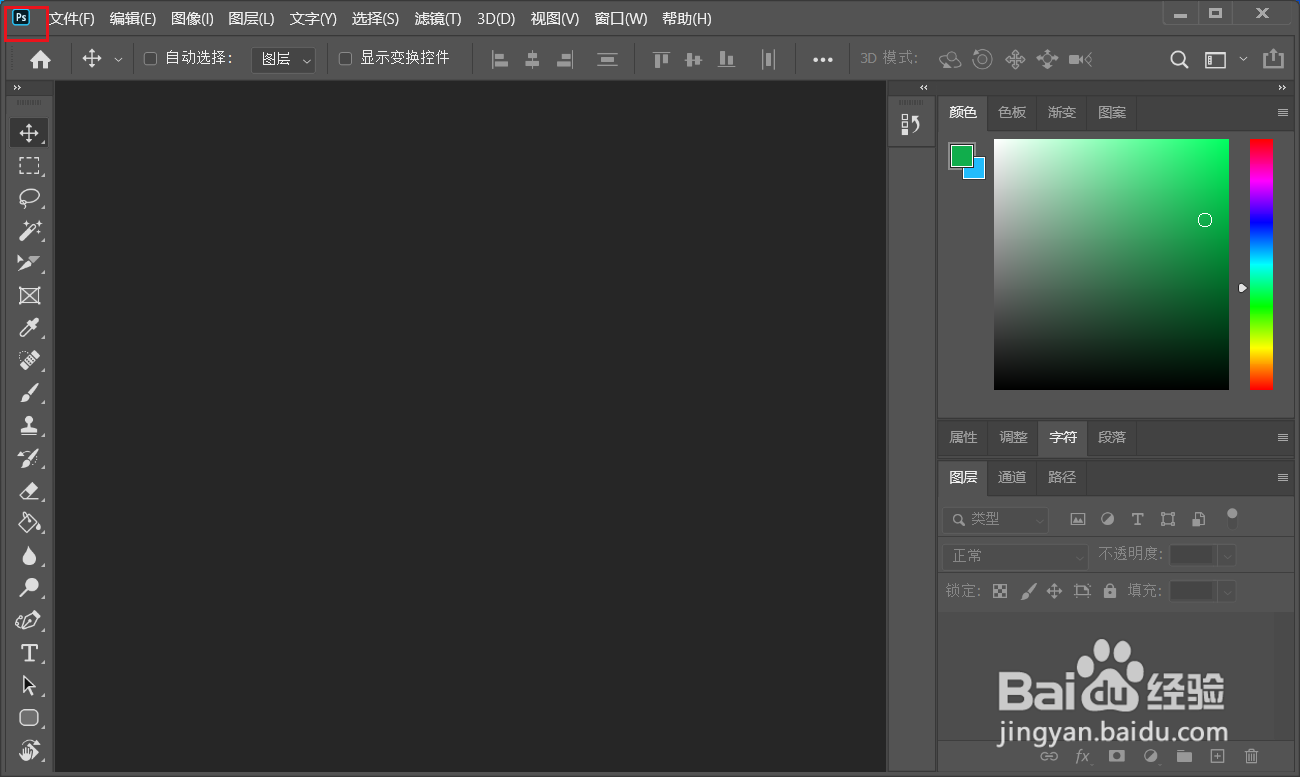Select the Eyedropper tool

29,328
